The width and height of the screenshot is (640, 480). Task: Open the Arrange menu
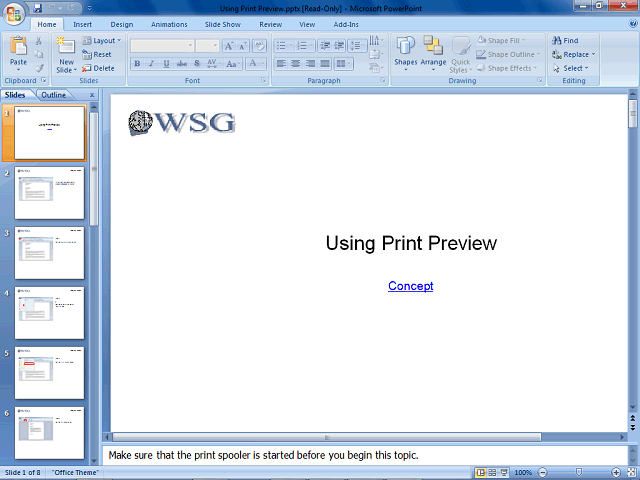pyautogui.click(x=433, y=54)
